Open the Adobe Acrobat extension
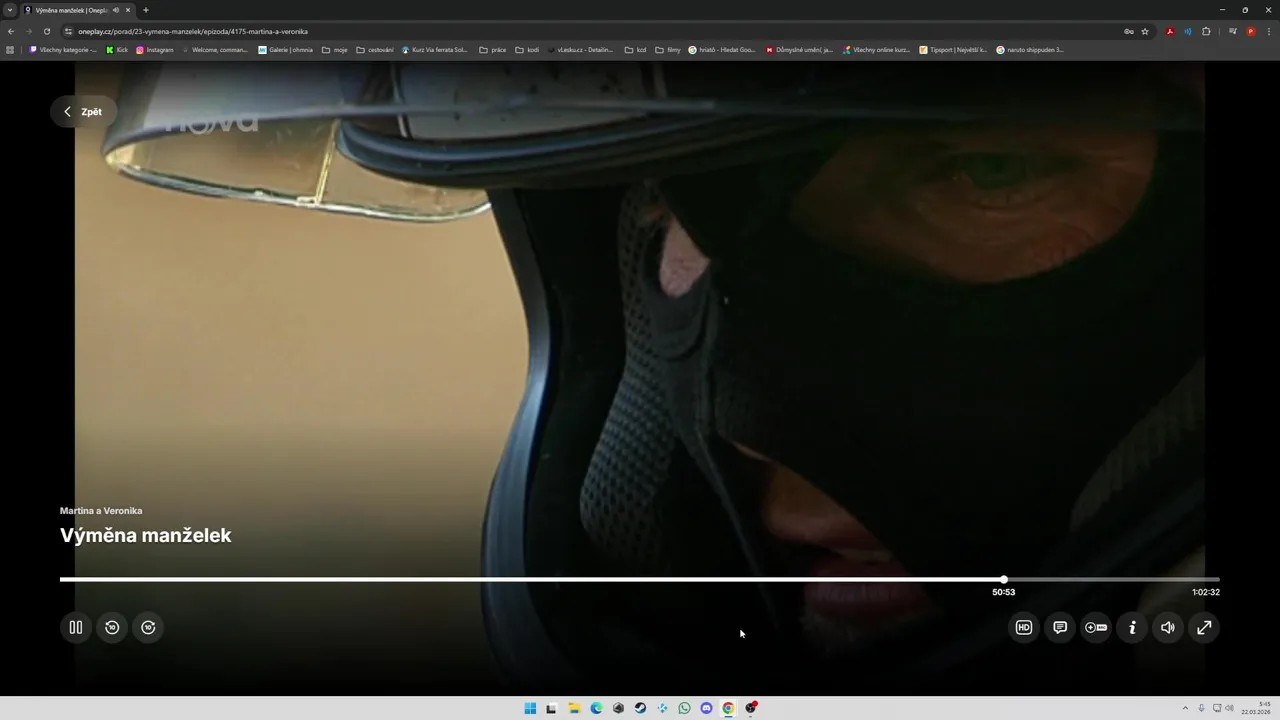Screen dimensions: 1280x720 [1170, 31]
